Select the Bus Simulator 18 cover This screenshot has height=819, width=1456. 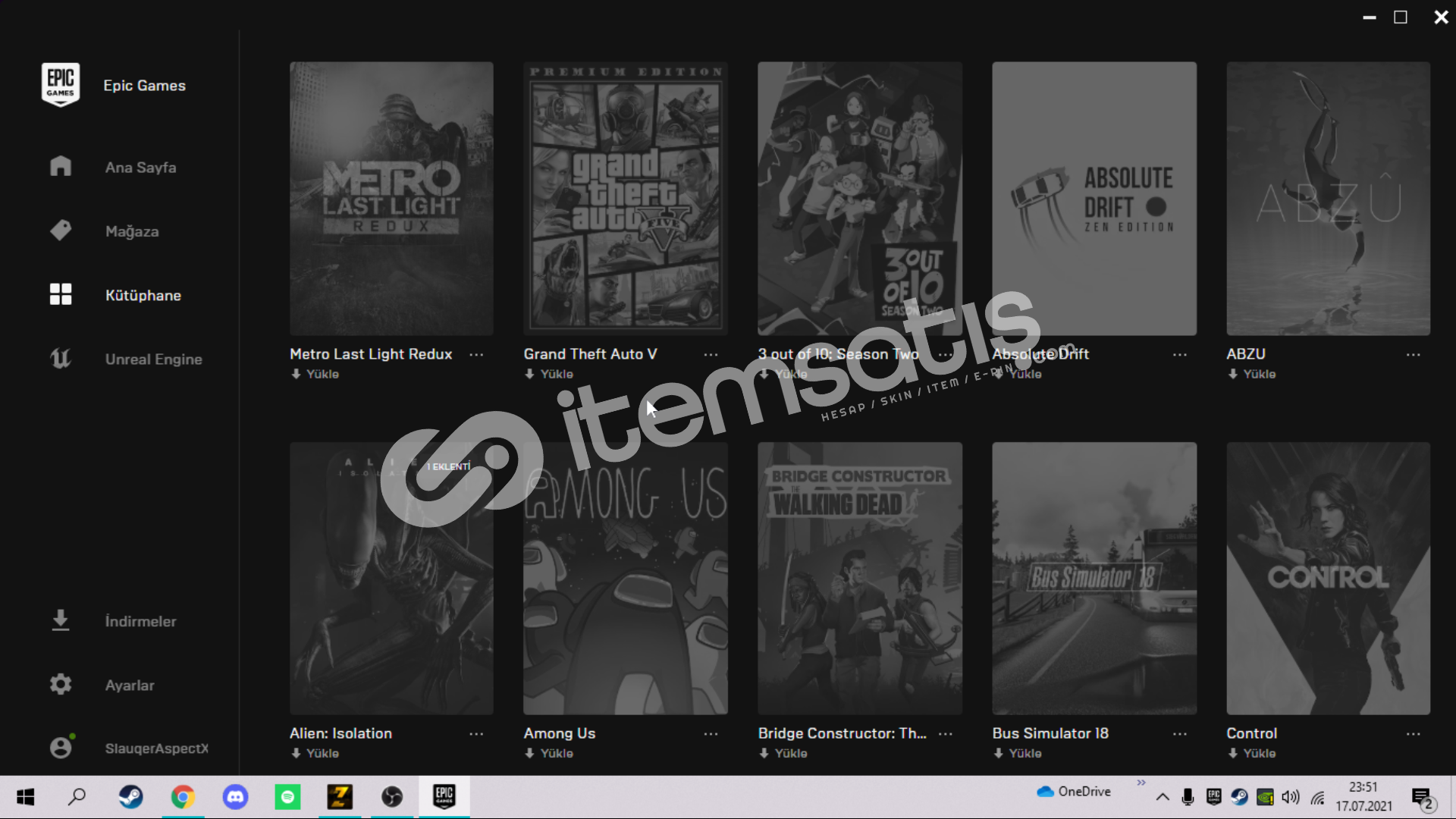[x=1094, y=578]
